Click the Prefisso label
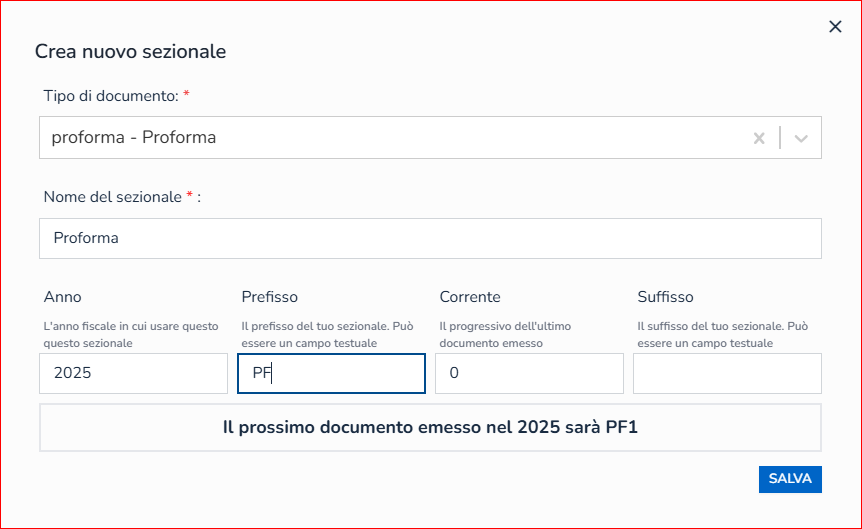Screen dimensions: 862x529 270,297
